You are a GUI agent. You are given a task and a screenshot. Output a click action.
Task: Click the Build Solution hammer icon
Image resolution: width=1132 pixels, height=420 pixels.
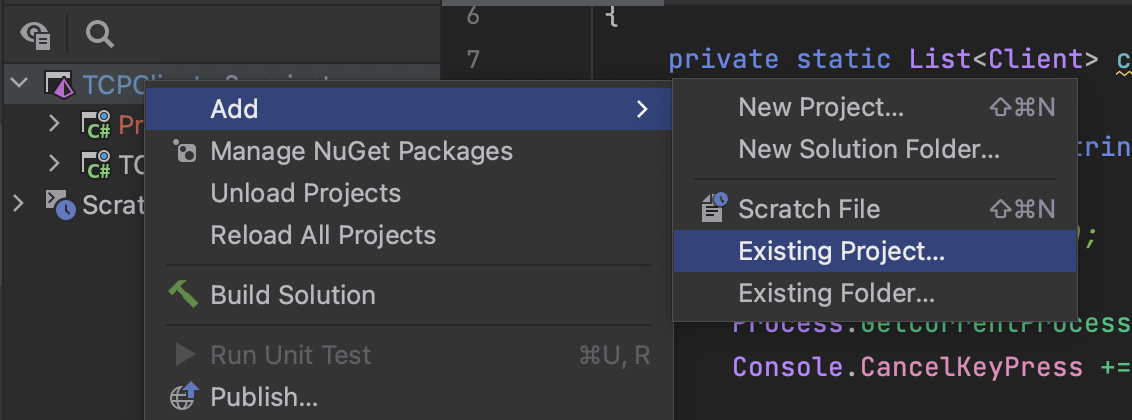pos(183,294)
